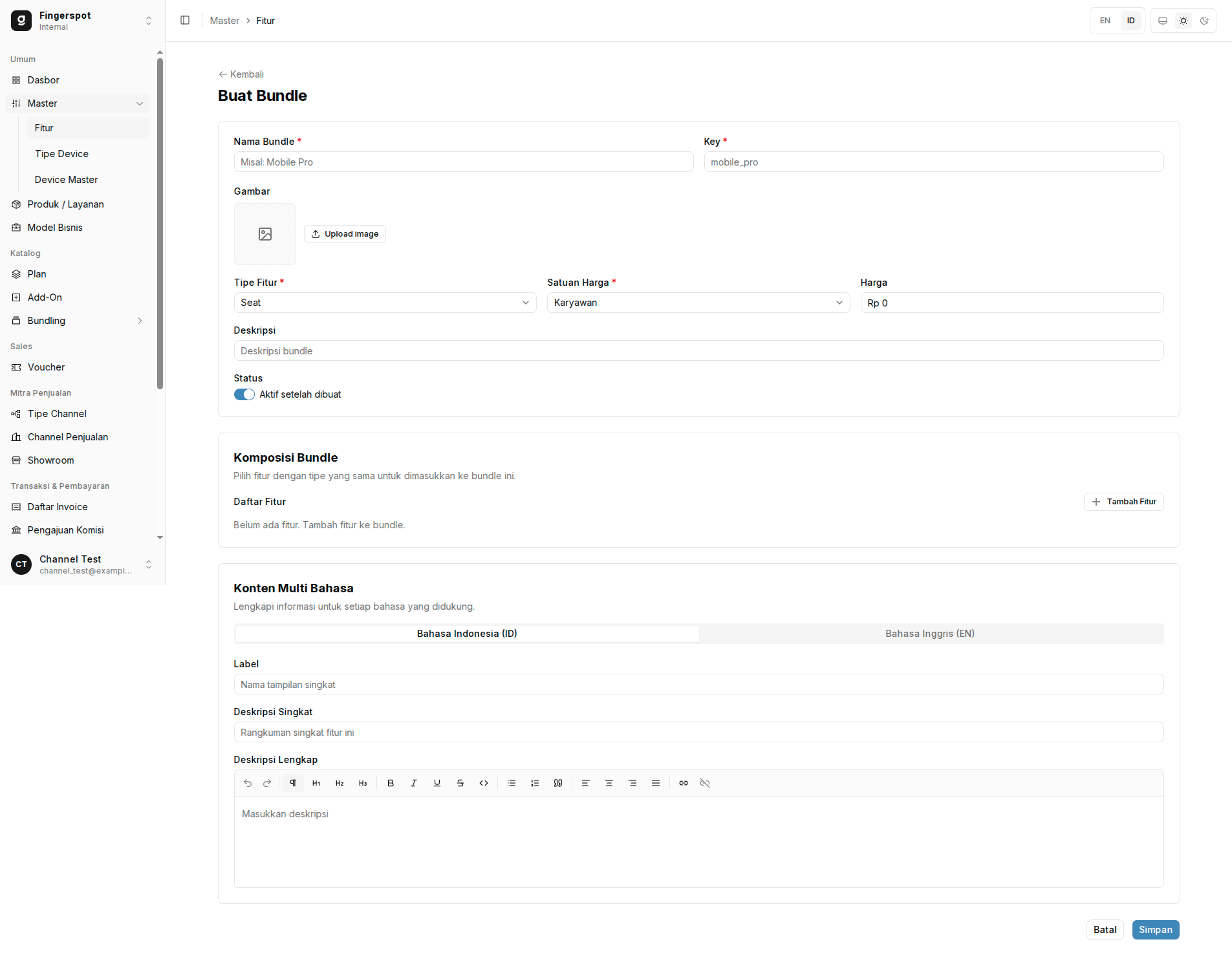Apply Heading 2 formatting
This screenshot has width=1232, height=966.
point(340,783)
